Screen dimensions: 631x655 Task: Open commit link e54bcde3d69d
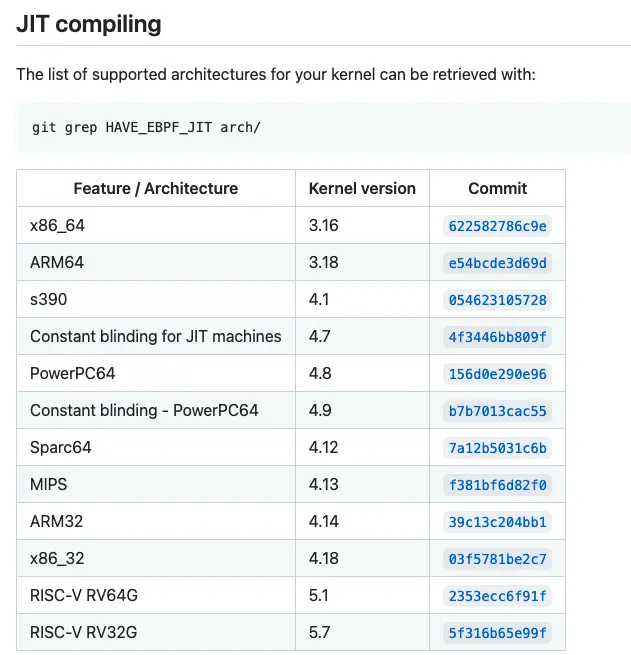point(497,263)
